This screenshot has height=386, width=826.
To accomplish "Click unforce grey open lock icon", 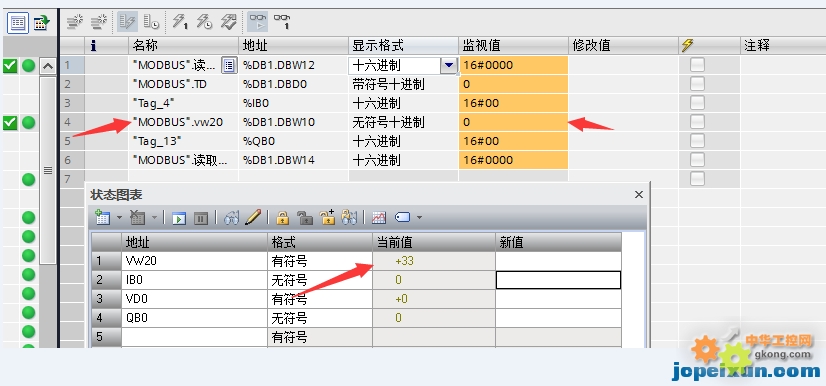I will (304, 217).
